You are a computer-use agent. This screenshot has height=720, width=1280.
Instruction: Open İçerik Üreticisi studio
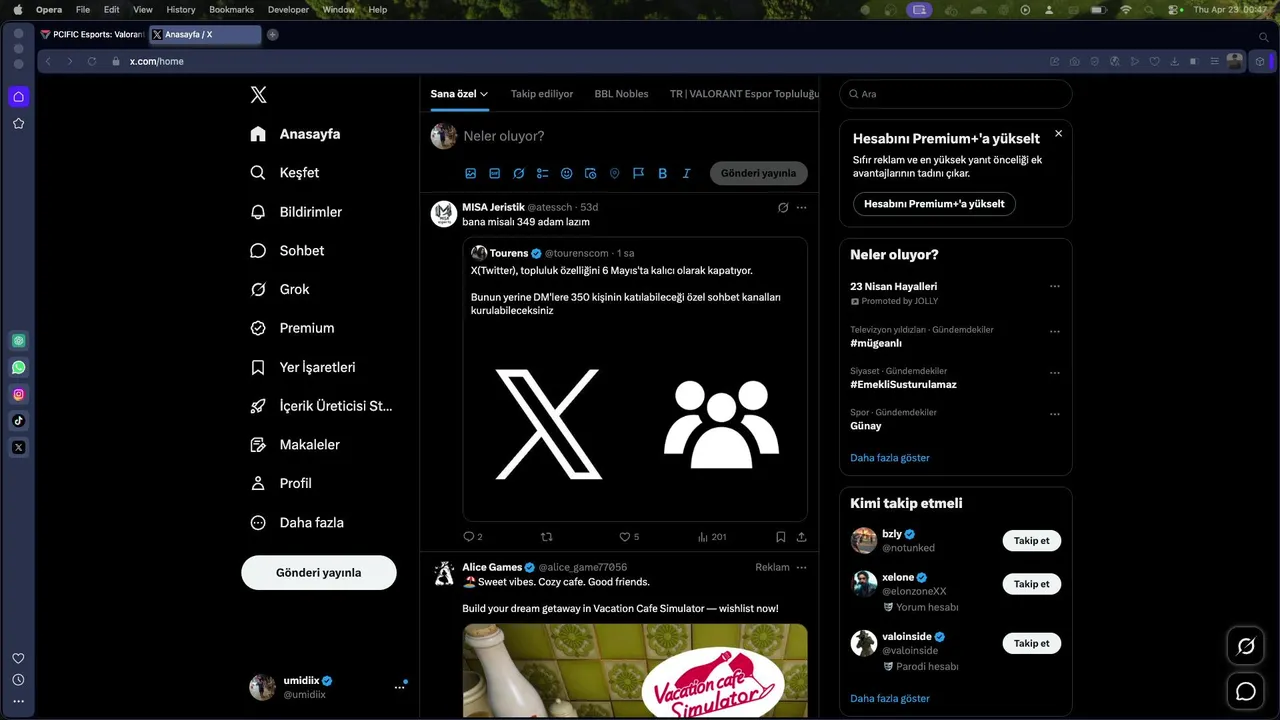(x=321, y=406)
